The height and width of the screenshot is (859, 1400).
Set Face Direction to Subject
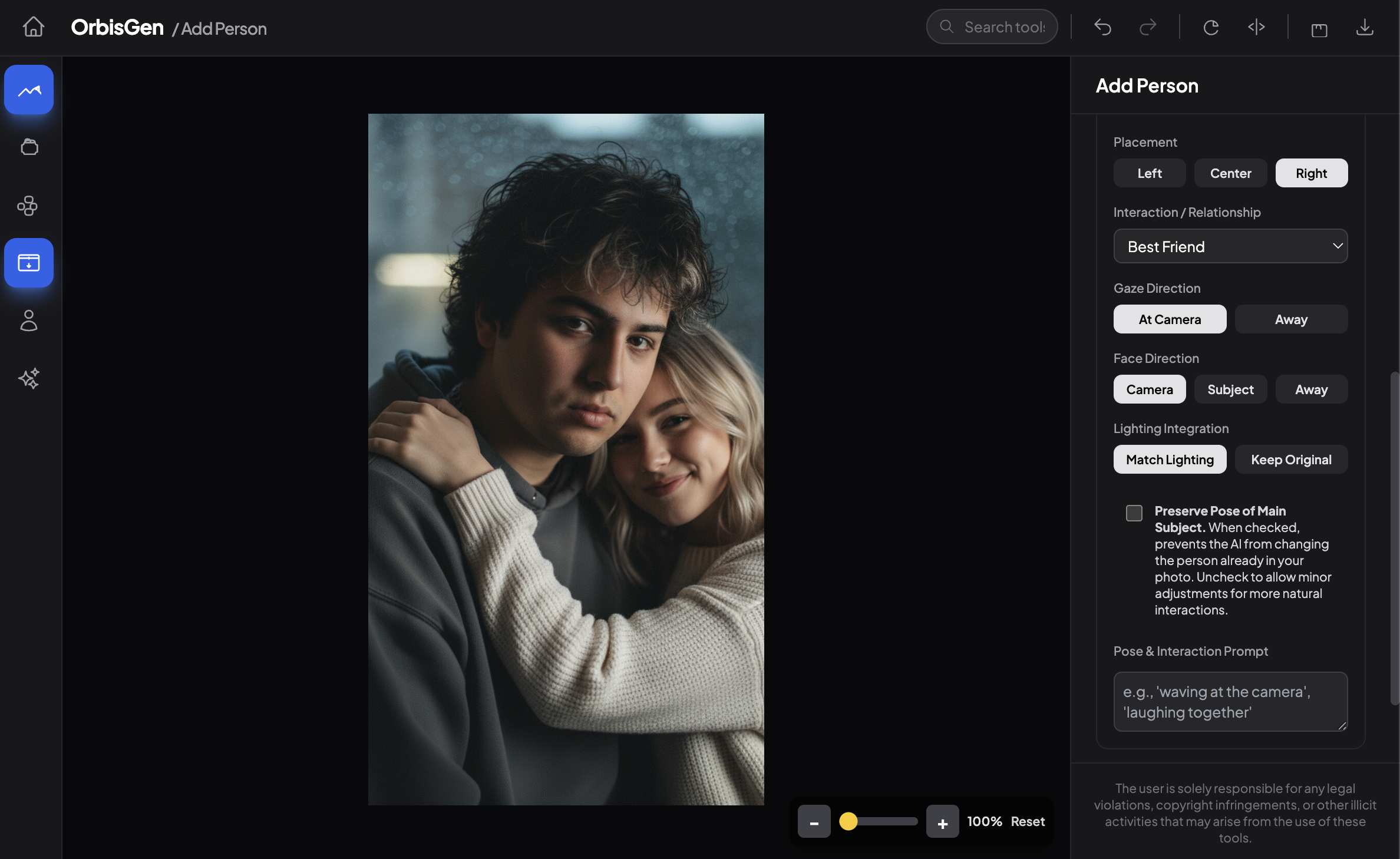click(x=1230, y=389)
